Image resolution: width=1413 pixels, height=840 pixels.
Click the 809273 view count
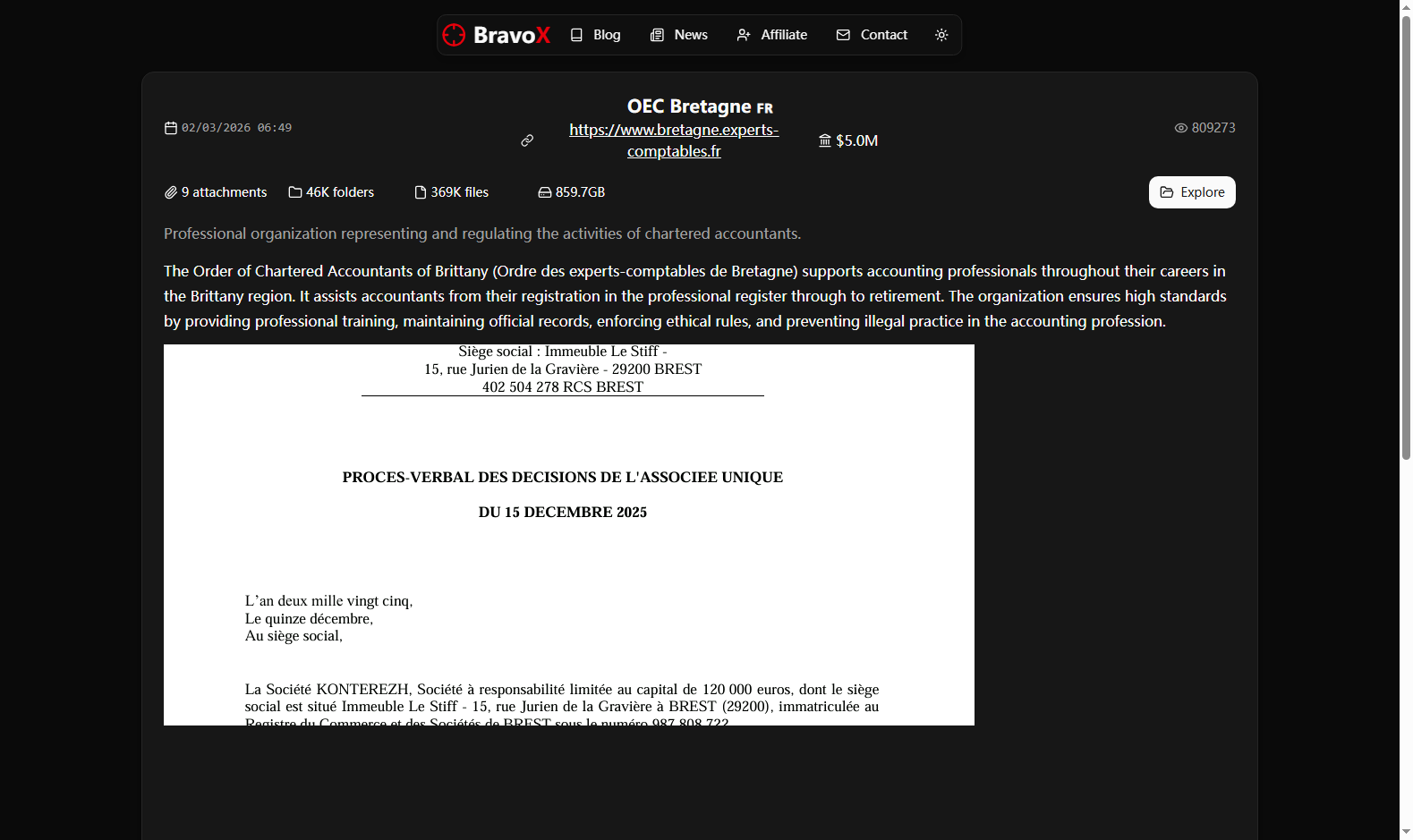point(1213,128)
